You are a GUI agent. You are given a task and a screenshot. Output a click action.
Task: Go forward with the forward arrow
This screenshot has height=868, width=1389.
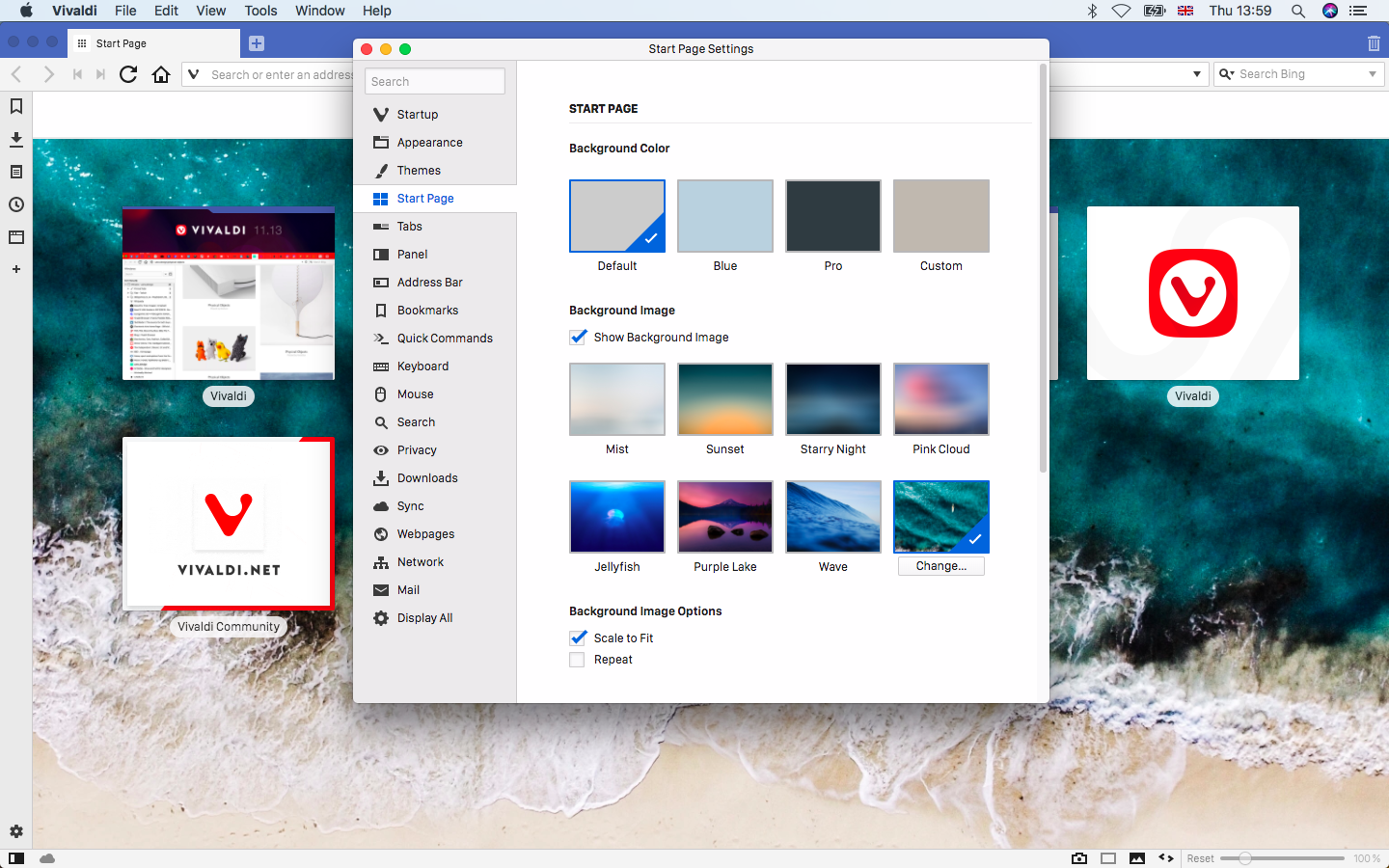[48, 74]
